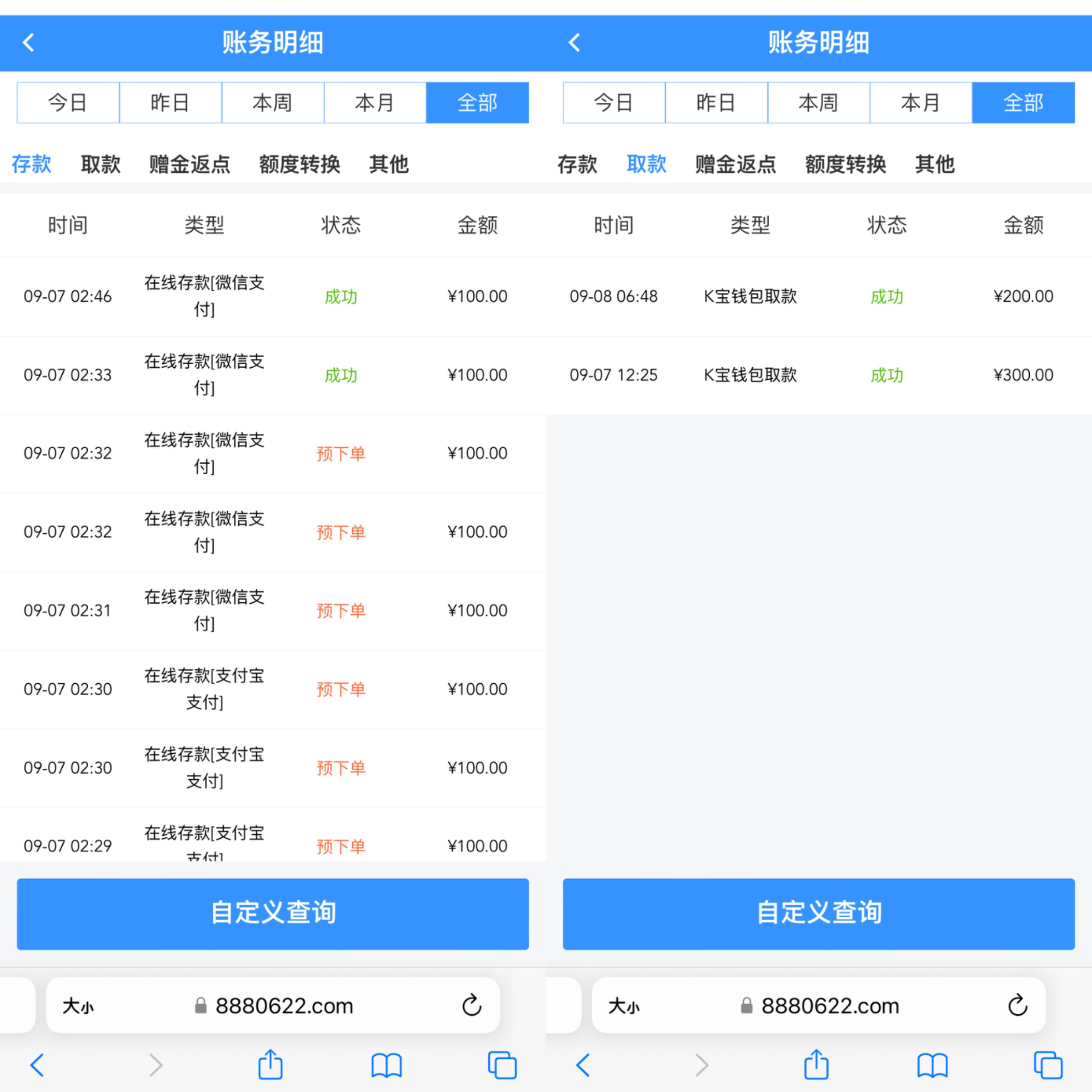The height and width of the screenshot is (1092, 1092).
Task: Tap back arrow in right panel header
Action: point(574,42)
